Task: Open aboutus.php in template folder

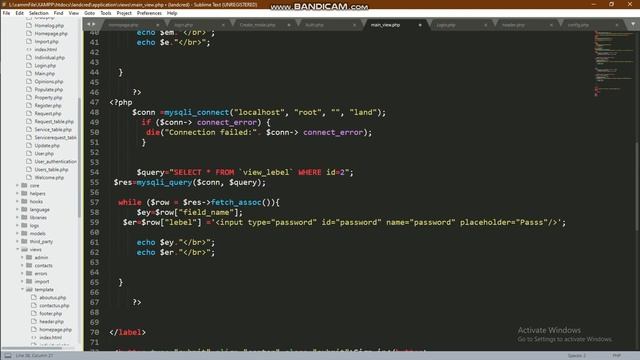Action: click(x=53, y=298)
